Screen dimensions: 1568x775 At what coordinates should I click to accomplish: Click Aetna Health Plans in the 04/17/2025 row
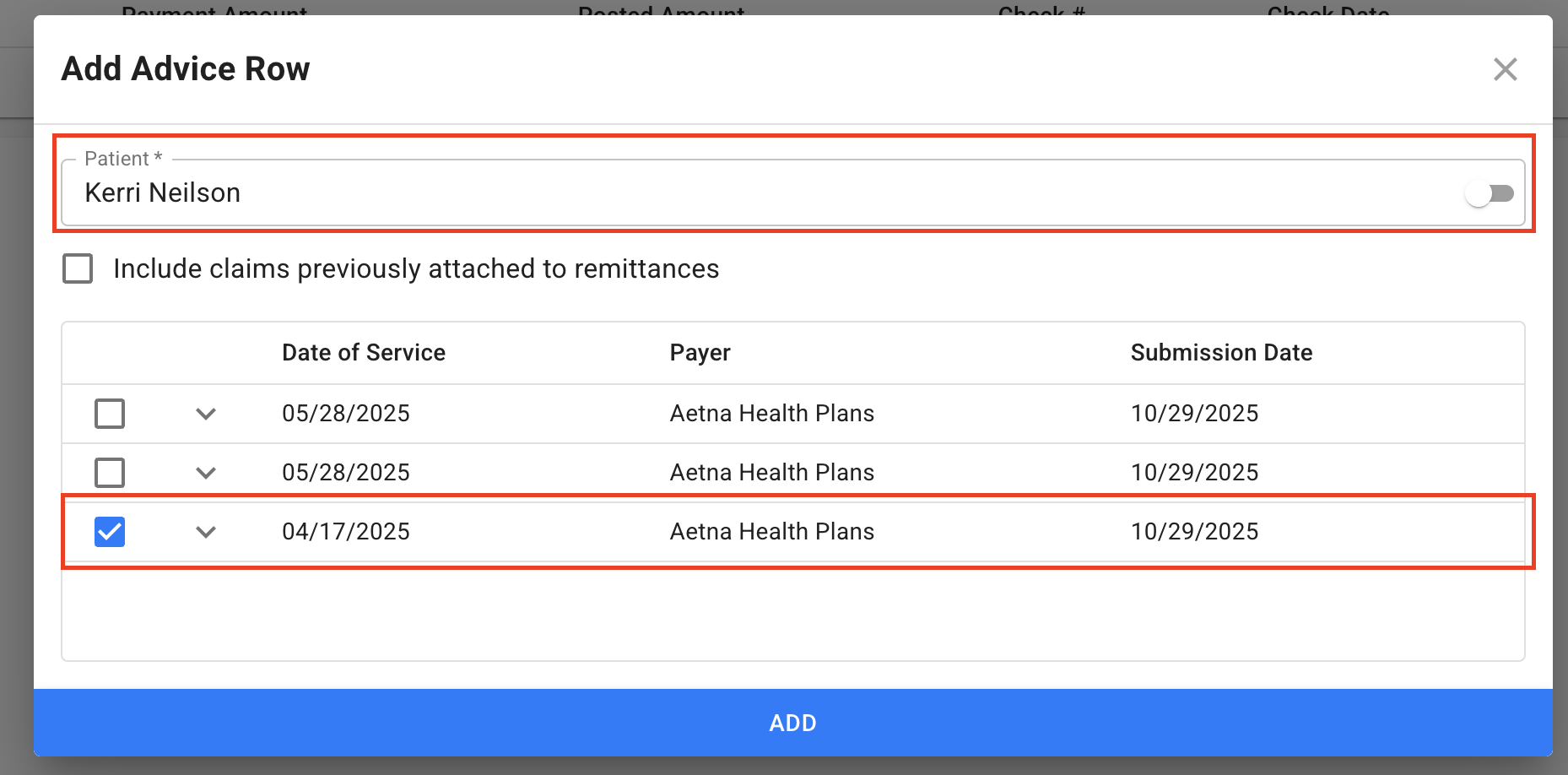tap(771, 532)
